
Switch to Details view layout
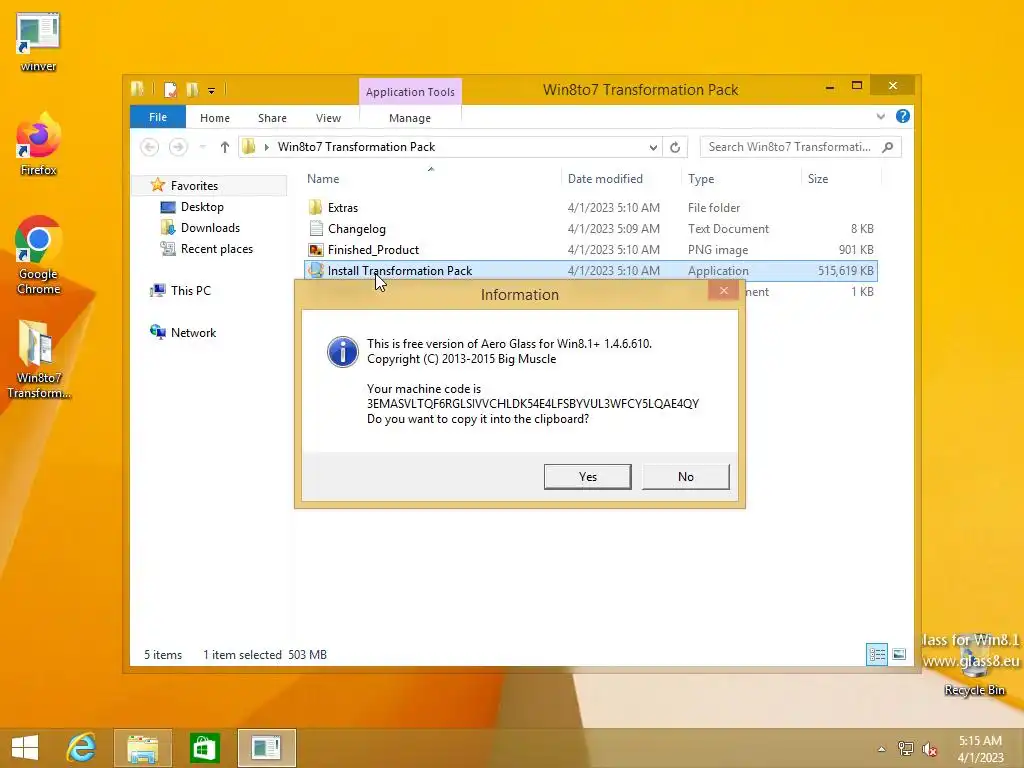[876, 654]
